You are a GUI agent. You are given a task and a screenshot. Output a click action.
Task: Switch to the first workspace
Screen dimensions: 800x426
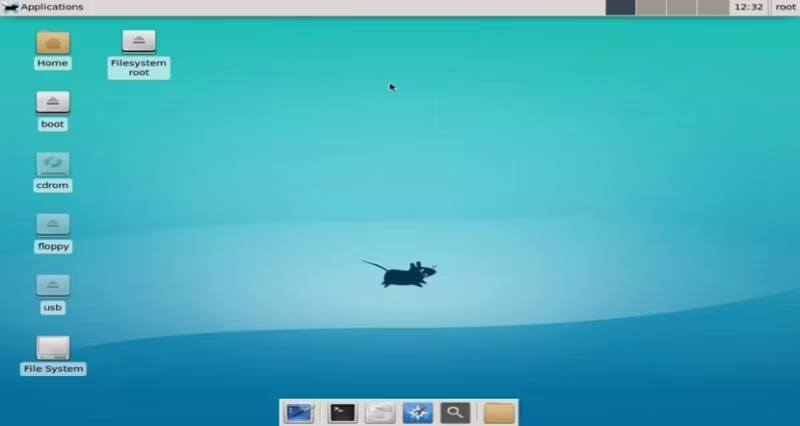coord(620,7)
